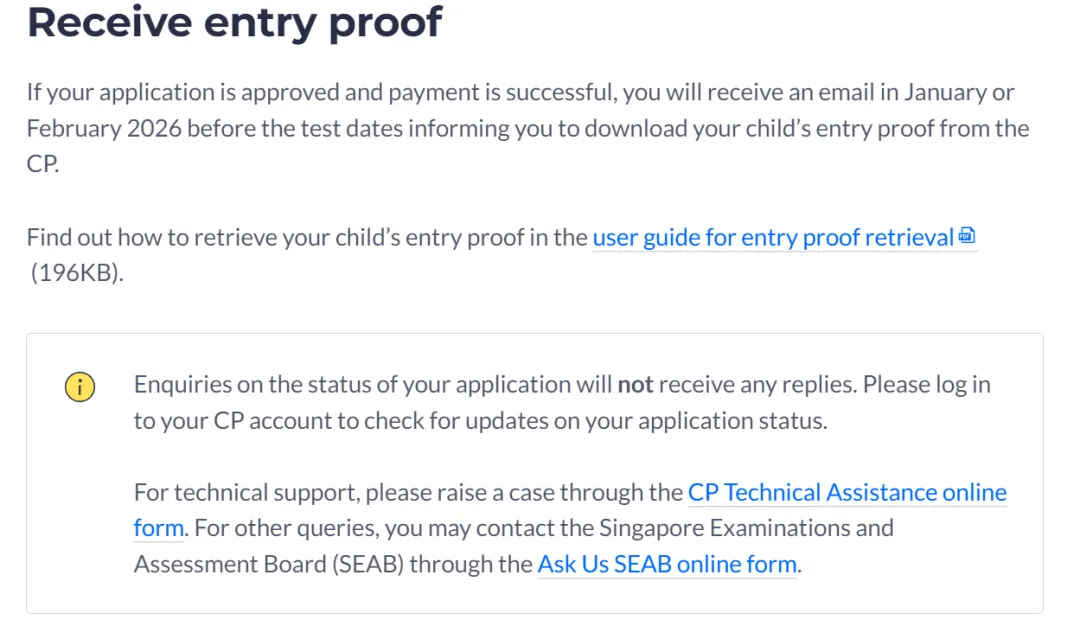
Task: Click the PDF file icon beside user guide link
Action: tap(966, 237)
